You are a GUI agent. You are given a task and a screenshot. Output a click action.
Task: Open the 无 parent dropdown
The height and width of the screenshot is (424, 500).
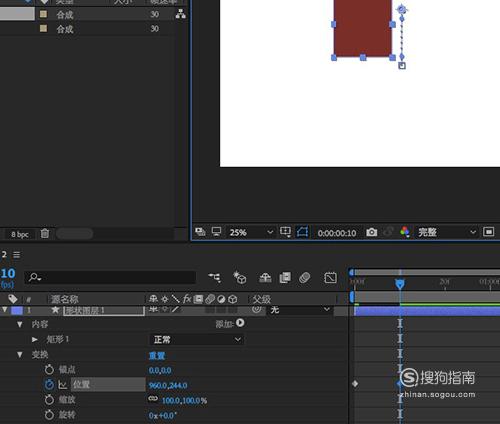pyautogui.click(x=299, y=310)
